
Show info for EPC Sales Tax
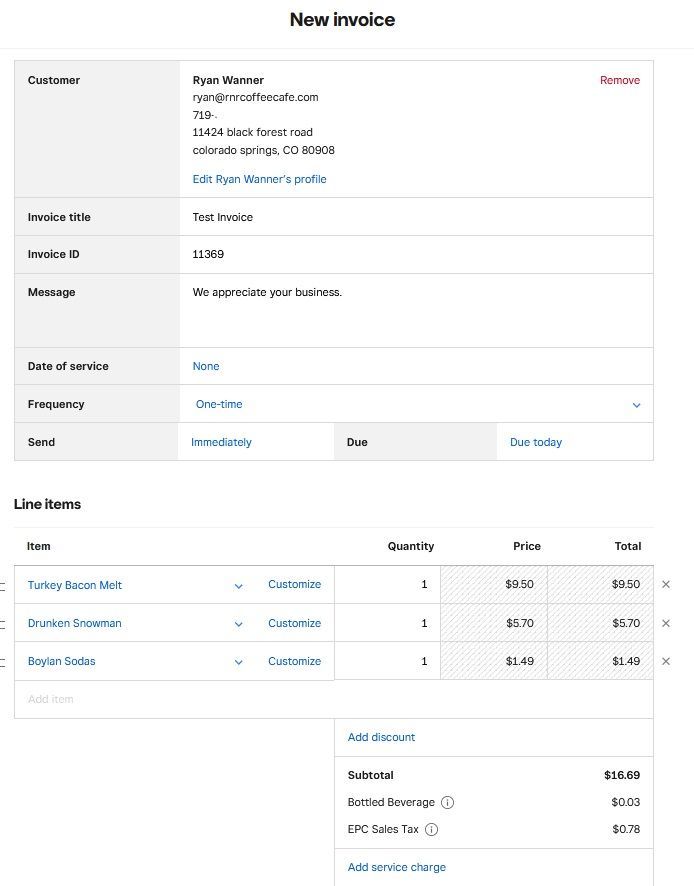coord(431,829)
